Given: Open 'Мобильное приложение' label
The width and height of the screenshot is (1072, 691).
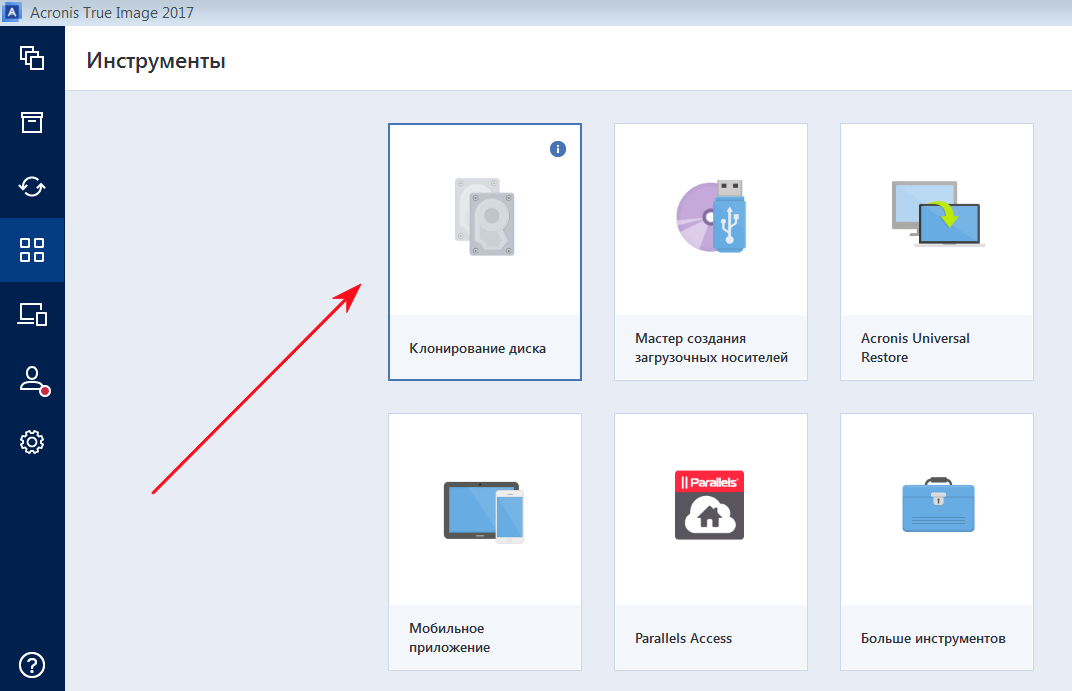Looking at the screenshot, I should (449, 638).
